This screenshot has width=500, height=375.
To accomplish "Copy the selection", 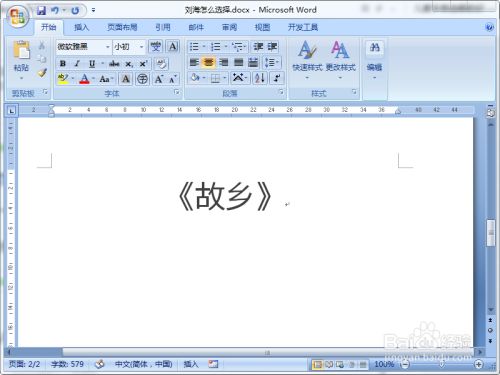I will coord(42,59).
